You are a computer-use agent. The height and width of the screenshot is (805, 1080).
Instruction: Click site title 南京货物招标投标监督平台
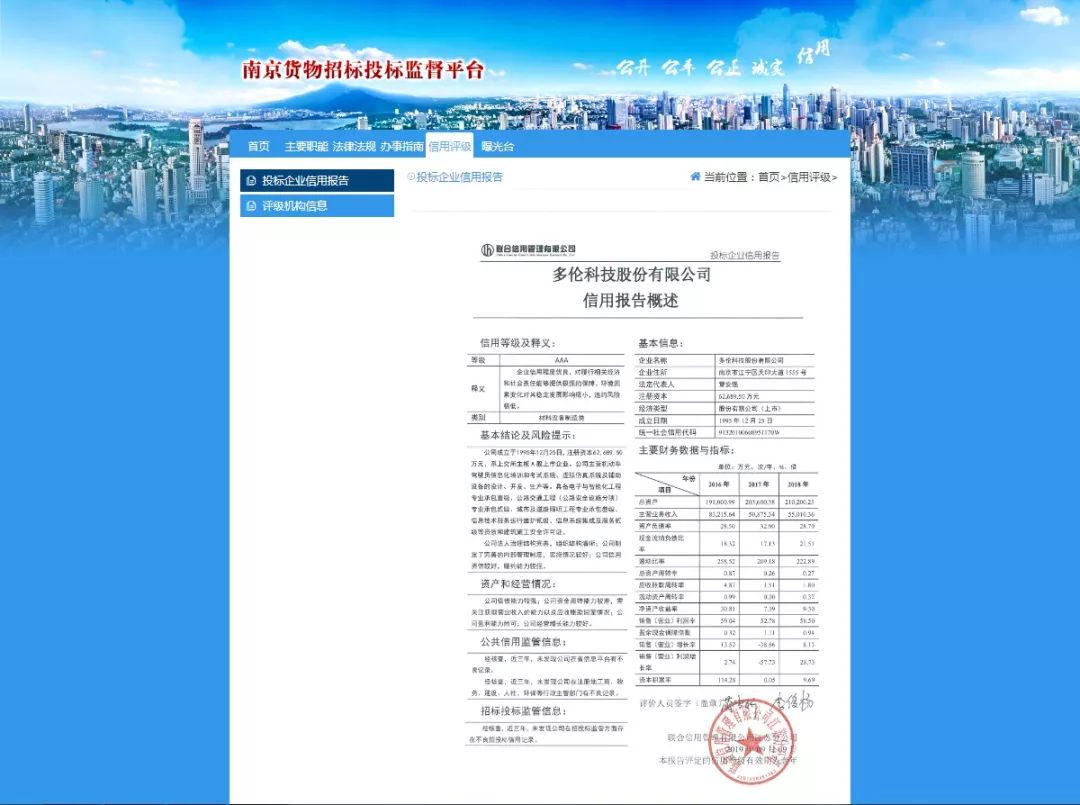tap(363, 70)
